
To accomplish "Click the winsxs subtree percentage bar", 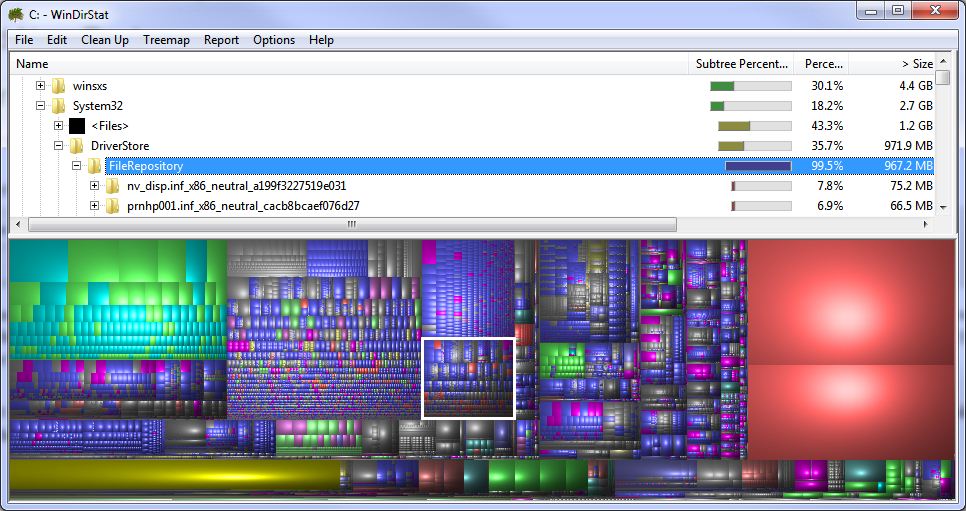I will pos(751,86).
